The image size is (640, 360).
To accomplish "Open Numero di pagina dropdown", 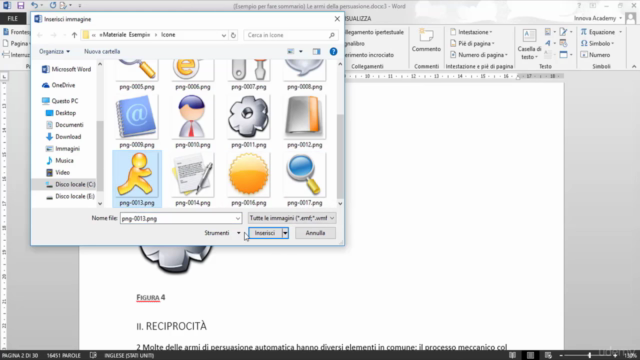I will pyautogui.click(x=479, y=55).
